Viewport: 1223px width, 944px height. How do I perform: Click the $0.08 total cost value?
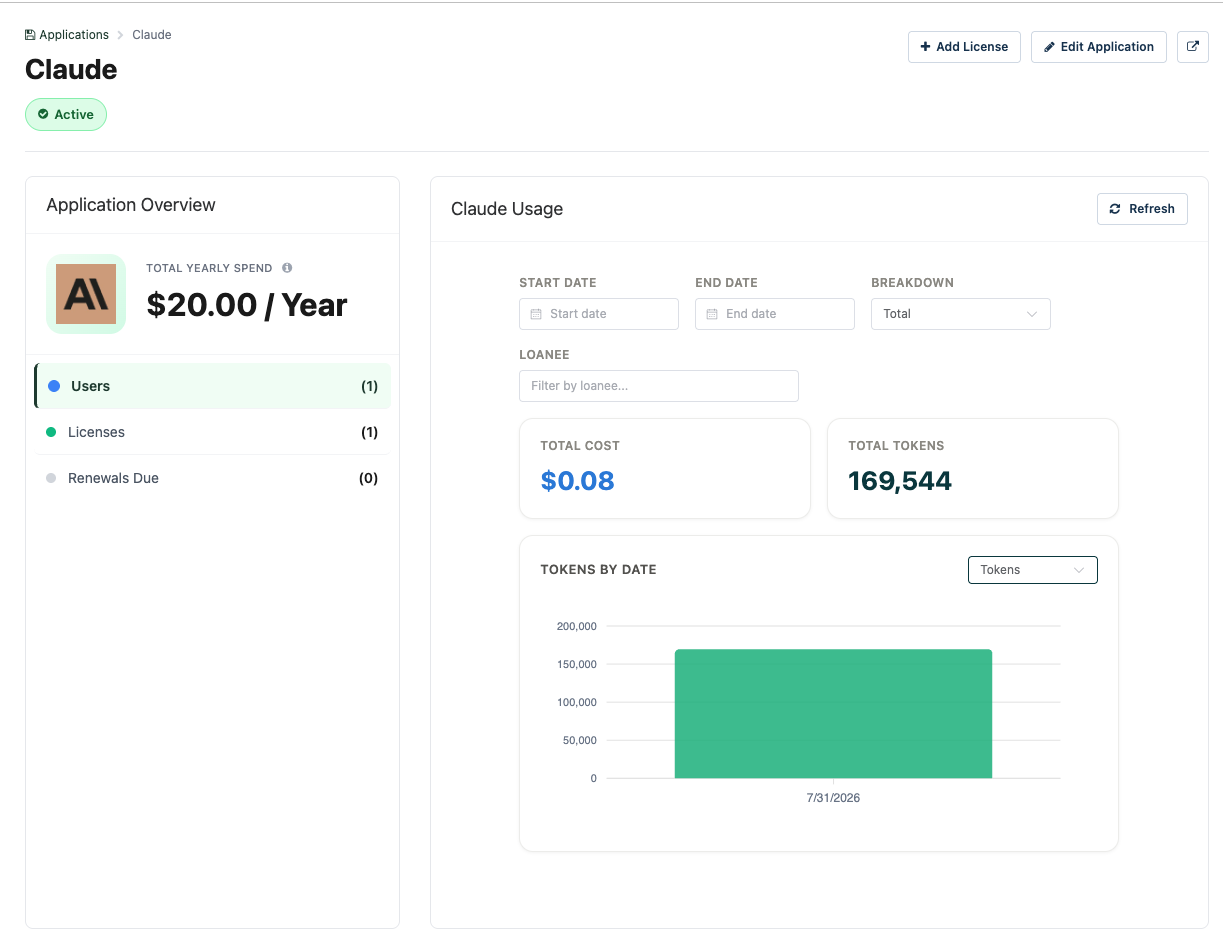pyautogui.click(x=578, y=481)
